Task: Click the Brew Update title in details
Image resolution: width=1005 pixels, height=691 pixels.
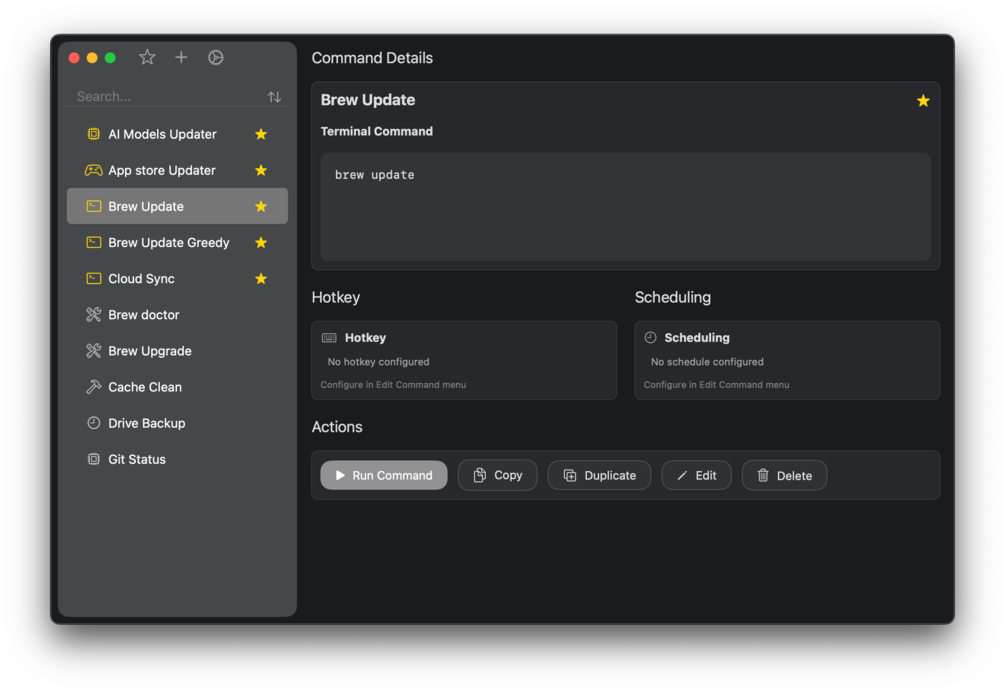Action: pyautogui.click(x=368, y=100)
